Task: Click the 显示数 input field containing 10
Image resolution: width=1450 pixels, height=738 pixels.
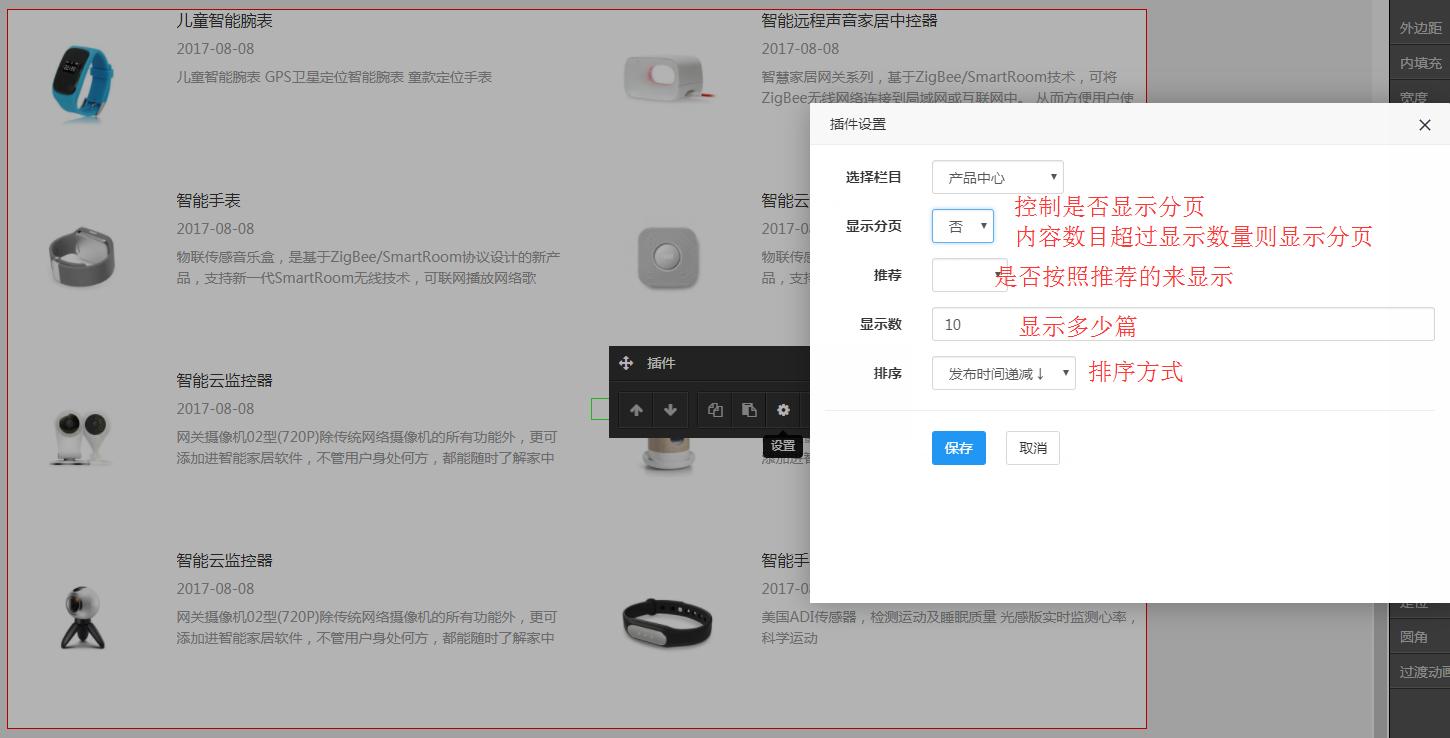Action: [1182, 324]
